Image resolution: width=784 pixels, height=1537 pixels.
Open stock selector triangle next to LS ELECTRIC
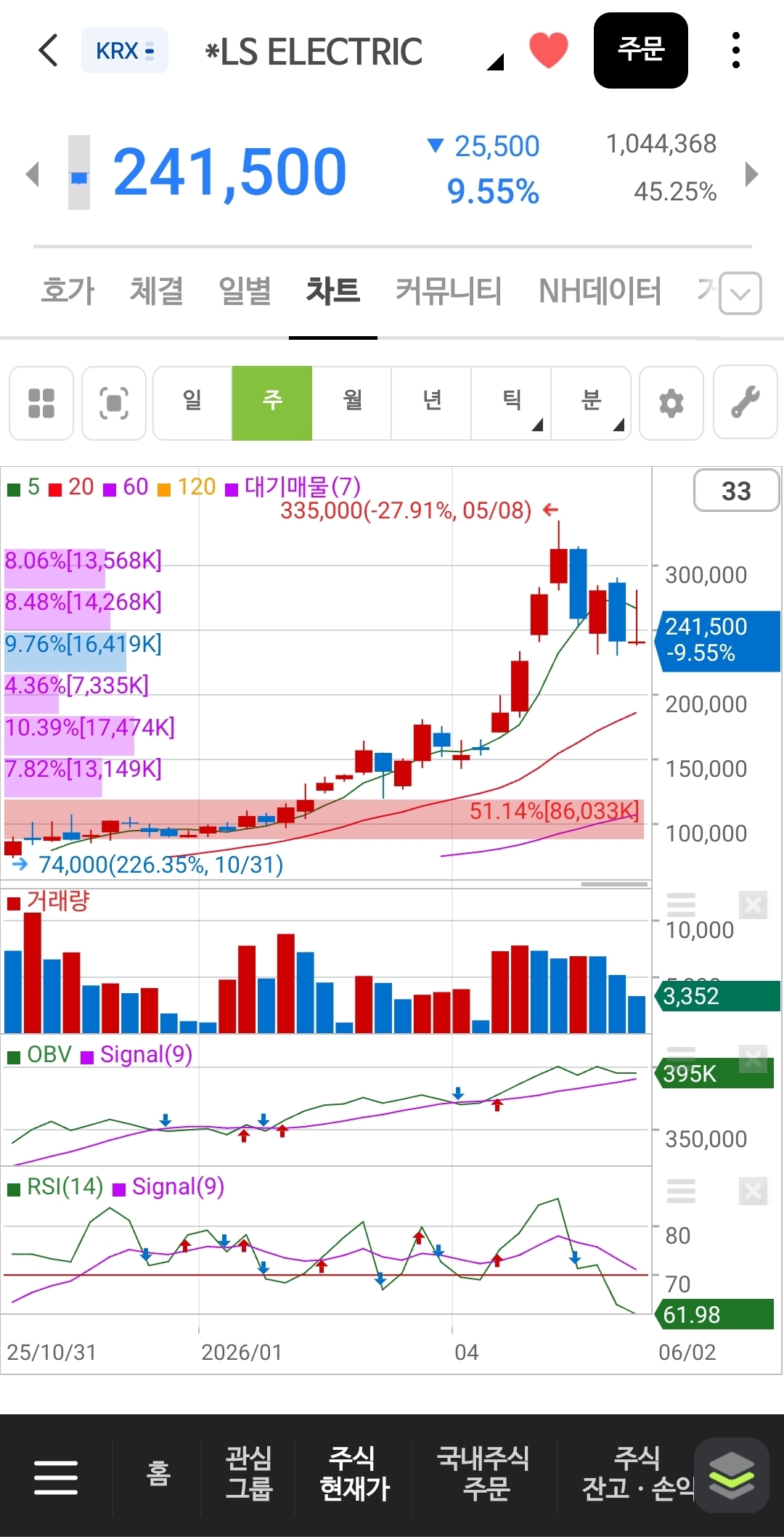[x=495, y=62]
